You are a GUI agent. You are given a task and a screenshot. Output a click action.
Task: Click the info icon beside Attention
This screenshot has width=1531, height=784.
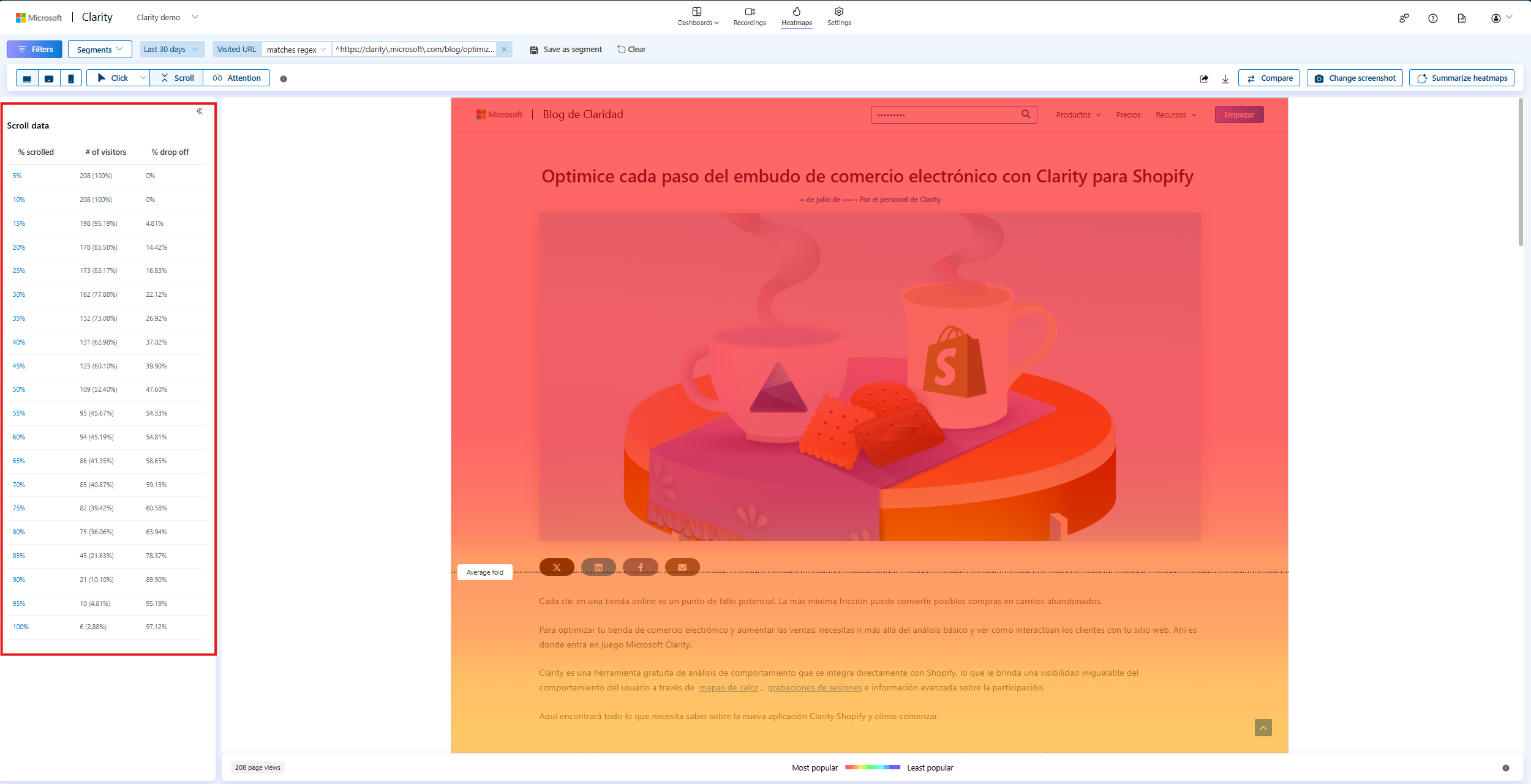pyautogui.click(x=284, y=79)
